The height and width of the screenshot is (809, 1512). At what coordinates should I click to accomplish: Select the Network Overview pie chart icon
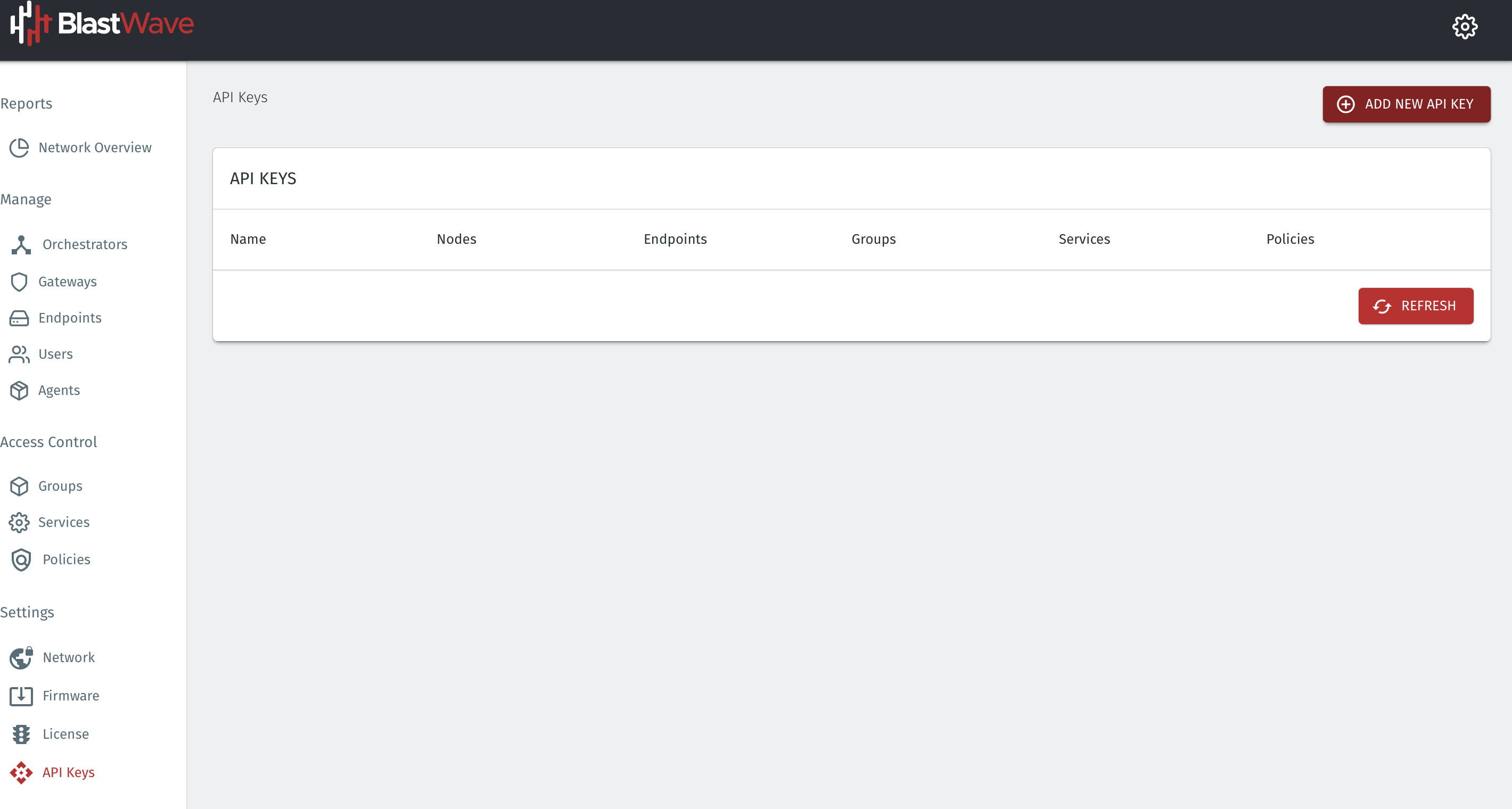coord(19,148)
